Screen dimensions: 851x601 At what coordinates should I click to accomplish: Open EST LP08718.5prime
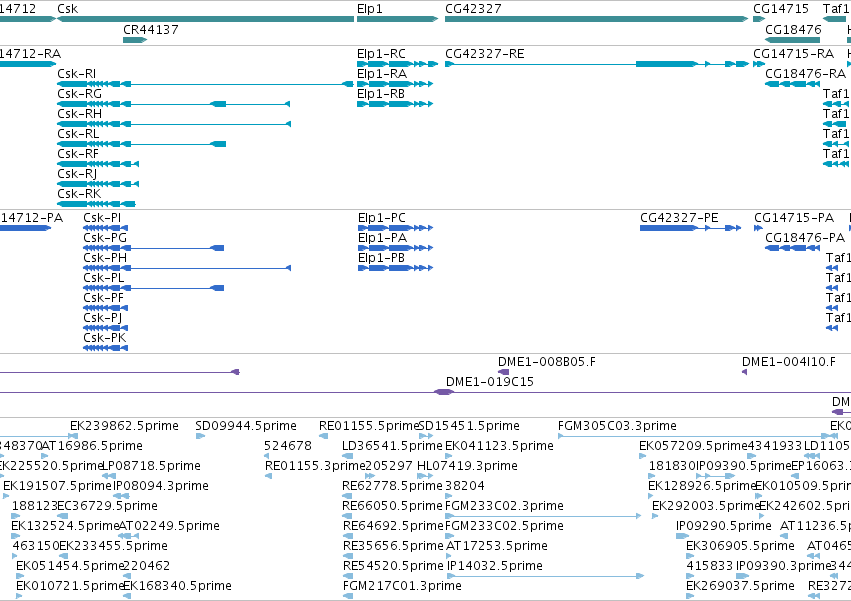(x=151, y=466)
